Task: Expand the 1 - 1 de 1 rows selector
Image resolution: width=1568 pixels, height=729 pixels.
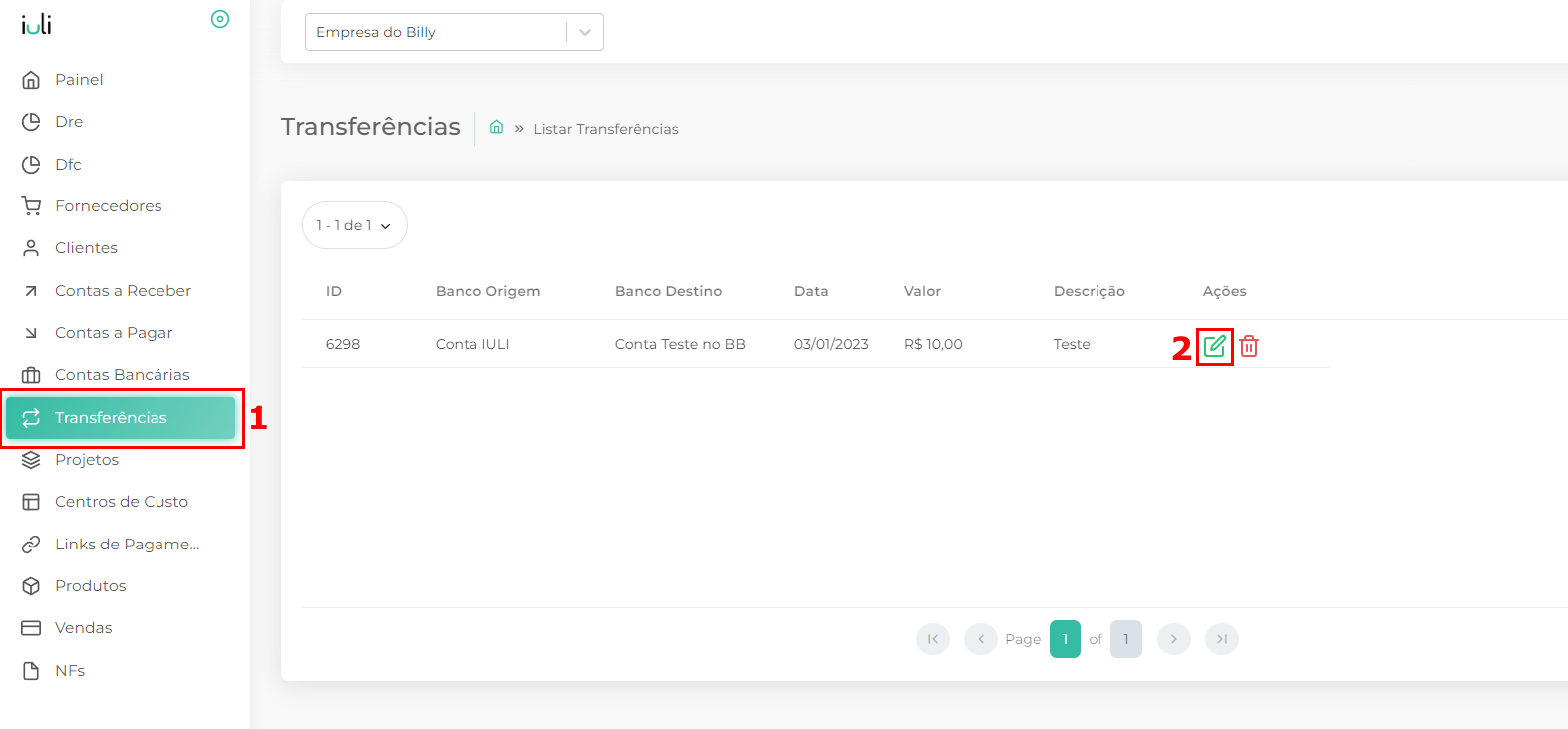Action: pos(354,225)
